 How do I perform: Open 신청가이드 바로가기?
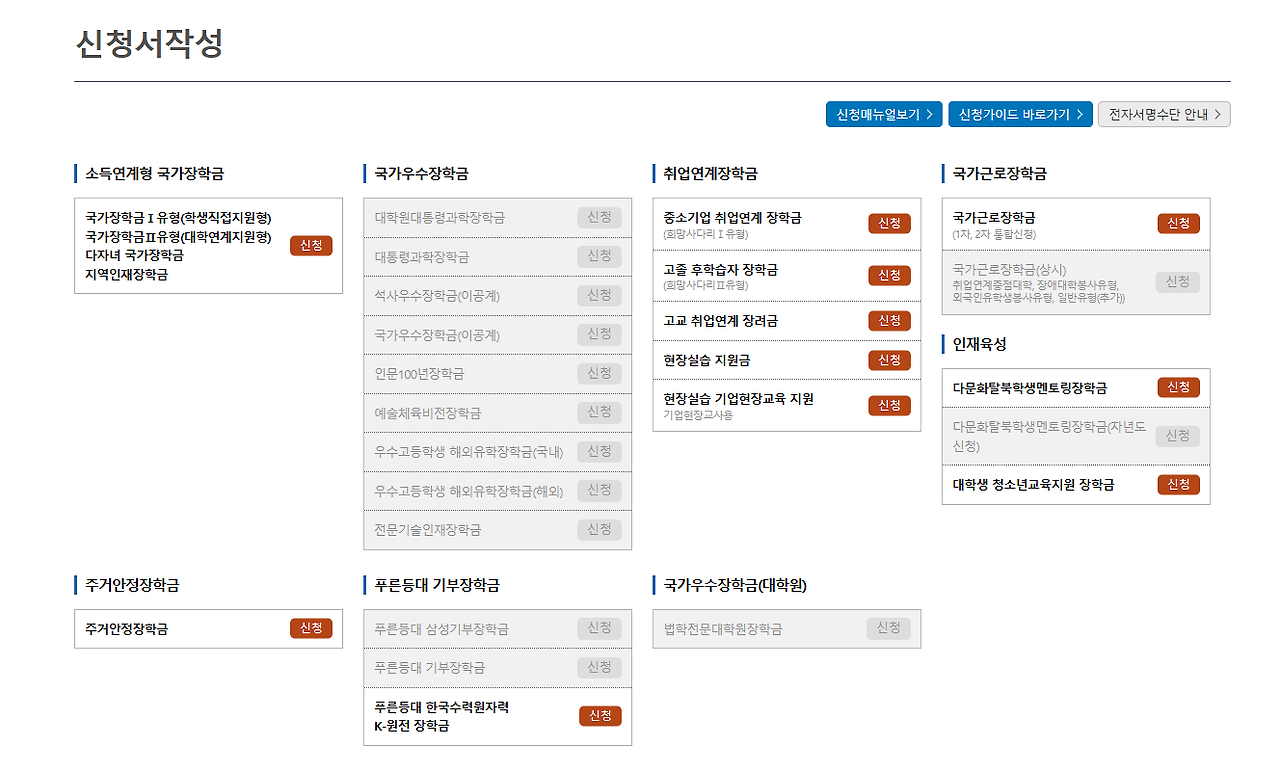[1020, 114]
